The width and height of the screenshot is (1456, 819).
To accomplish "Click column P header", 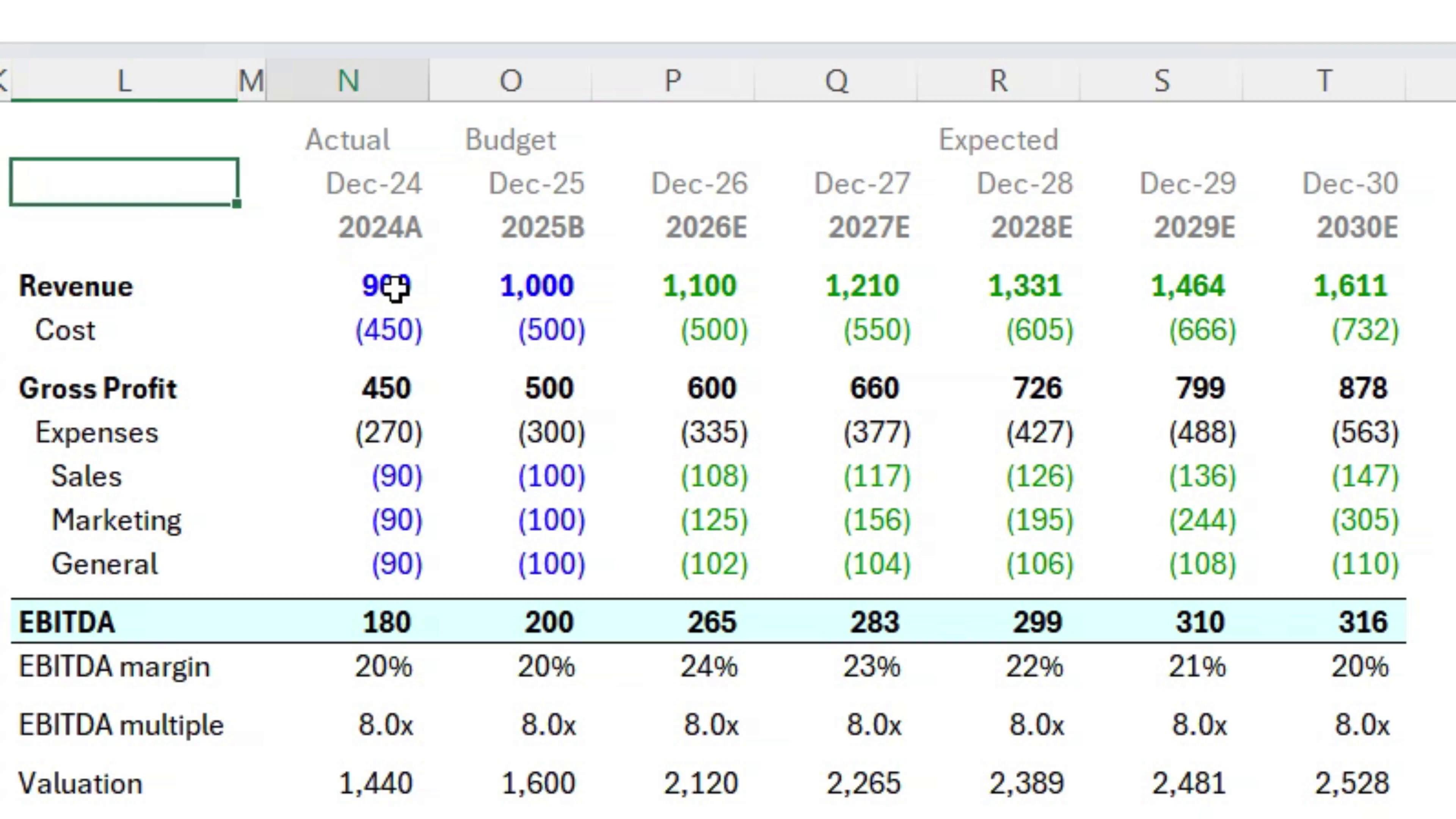I will point(673,81).
